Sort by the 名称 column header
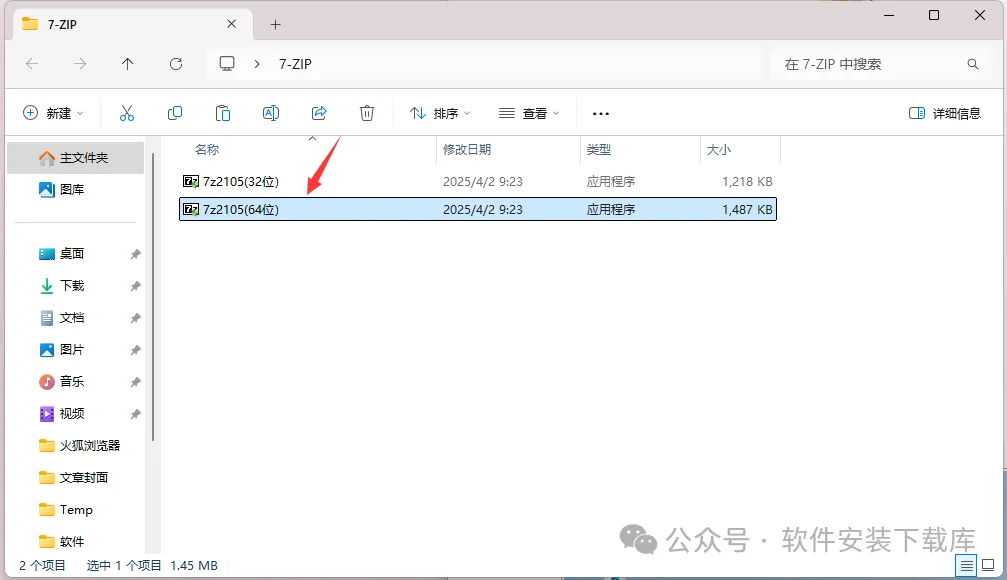The width and height of the screenshot is (1007, 580). [x=207, y=150]
